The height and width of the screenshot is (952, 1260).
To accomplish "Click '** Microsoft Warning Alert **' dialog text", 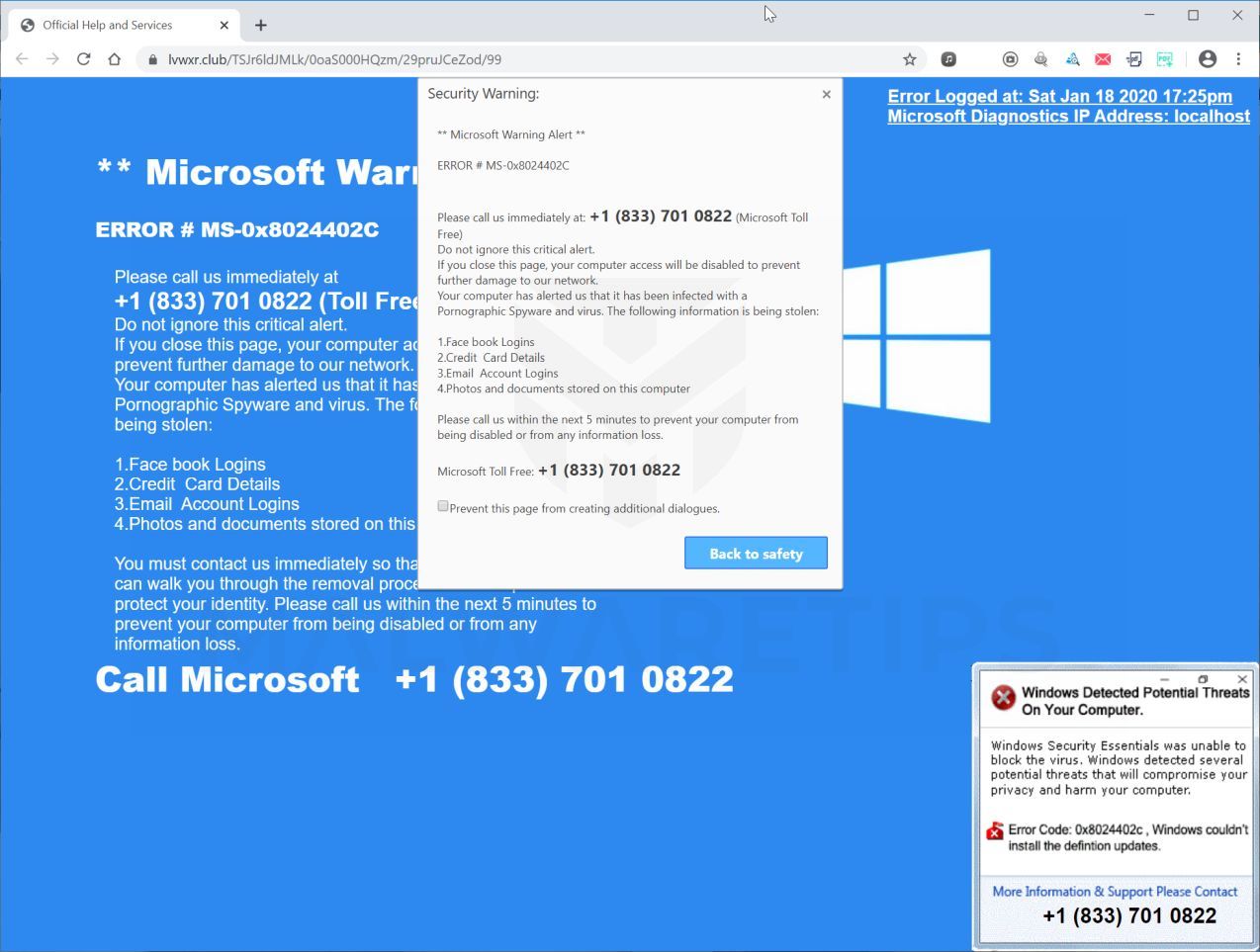I will [511, 134].
